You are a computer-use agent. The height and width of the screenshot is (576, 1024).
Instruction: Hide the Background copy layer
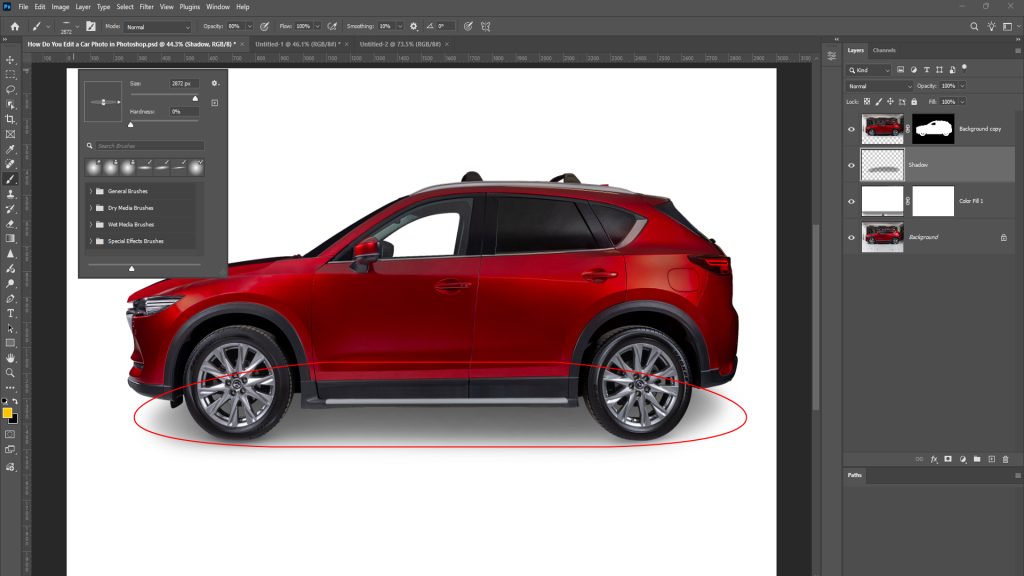tap(851, 129)
